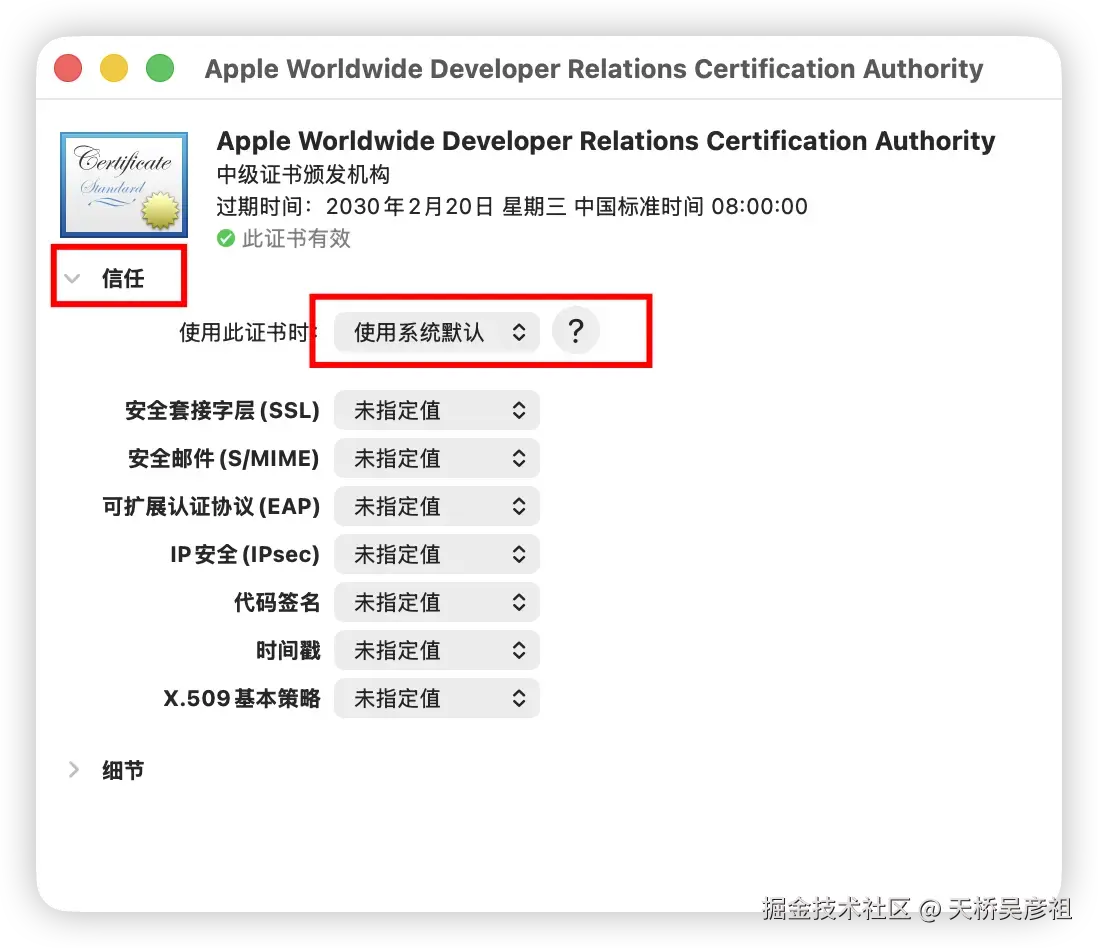Zoom the window with green button
This screenshot has width=1098, height=948.
(x=160, y=68)
